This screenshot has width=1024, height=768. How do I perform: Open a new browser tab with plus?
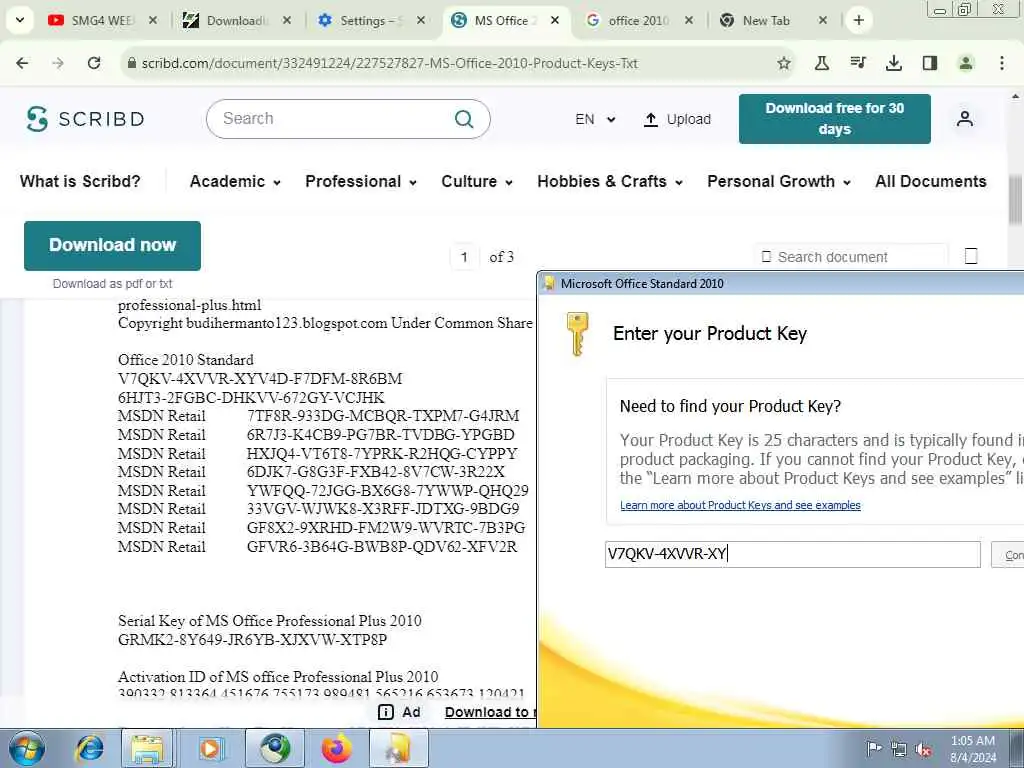tap(859, 20)
